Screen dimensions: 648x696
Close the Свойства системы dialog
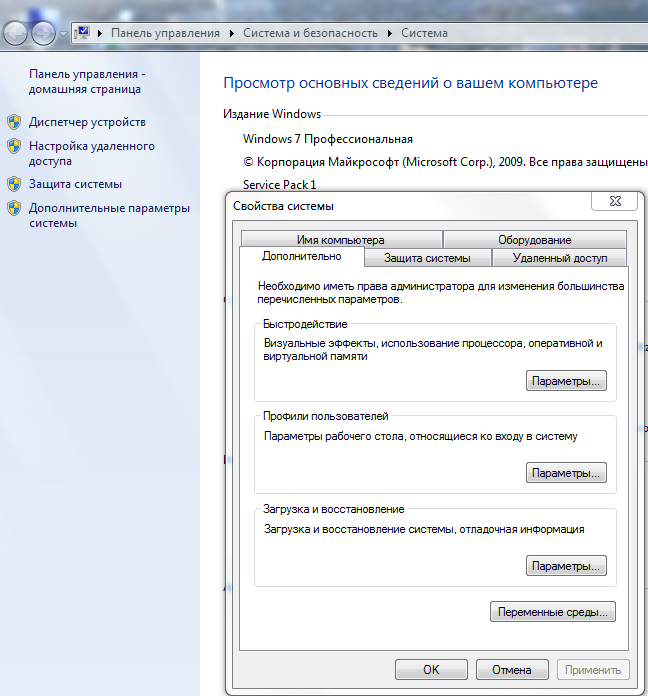point(615,201)
